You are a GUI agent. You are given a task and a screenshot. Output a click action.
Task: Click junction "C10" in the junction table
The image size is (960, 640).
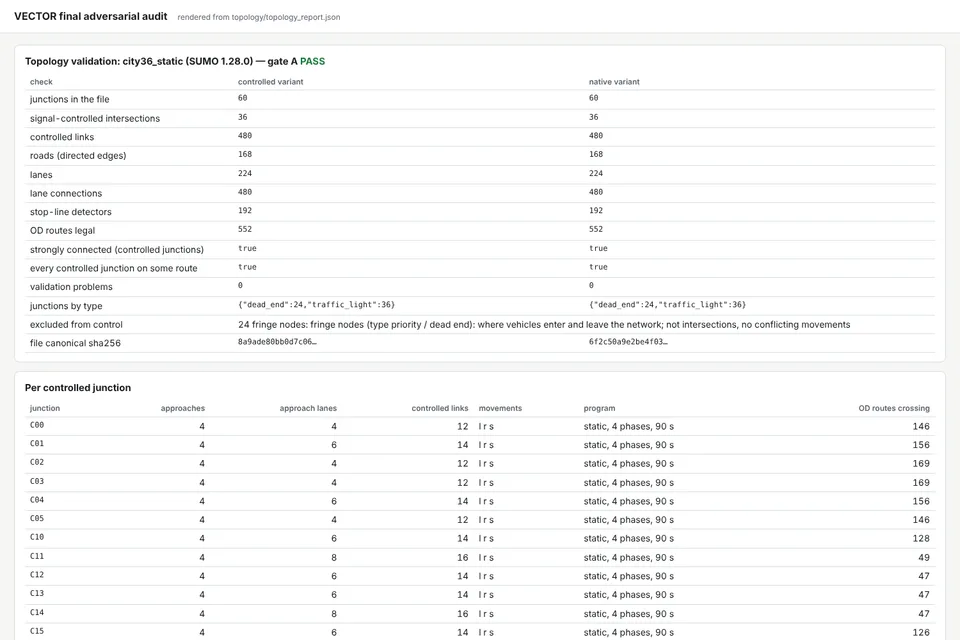point(37,537)
